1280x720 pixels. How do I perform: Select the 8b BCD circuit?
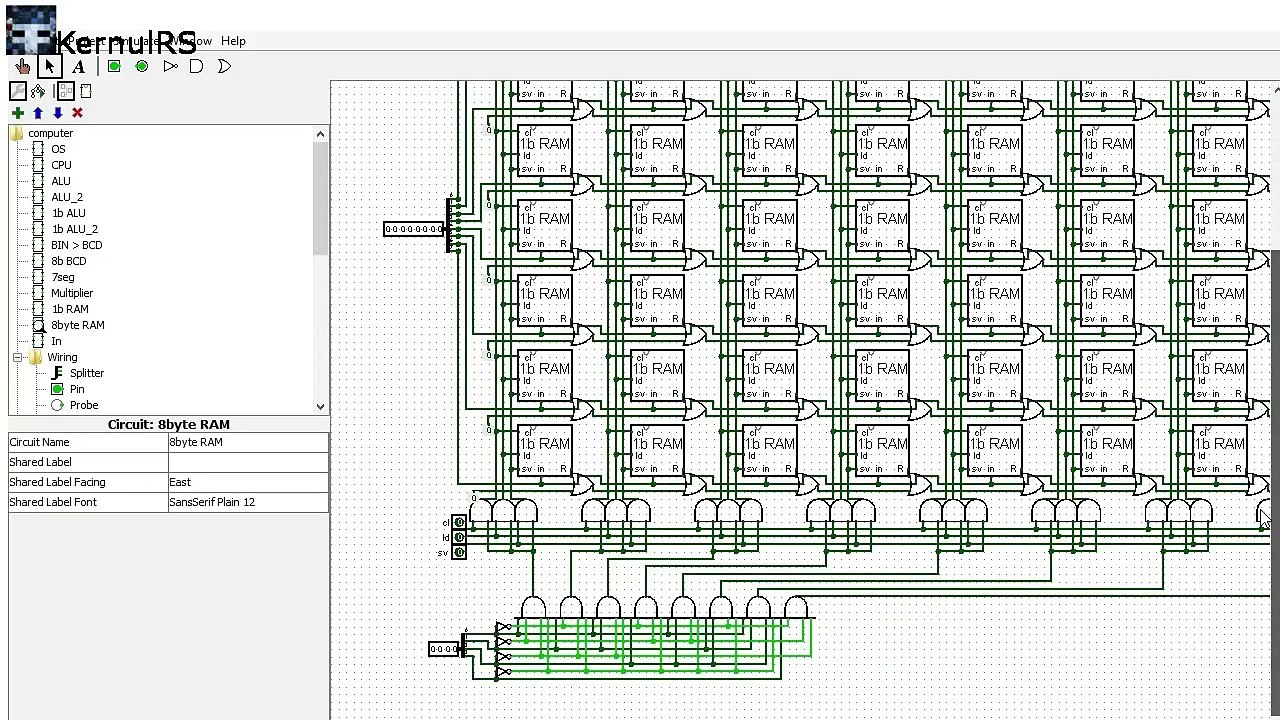click(x=69, y=261)
